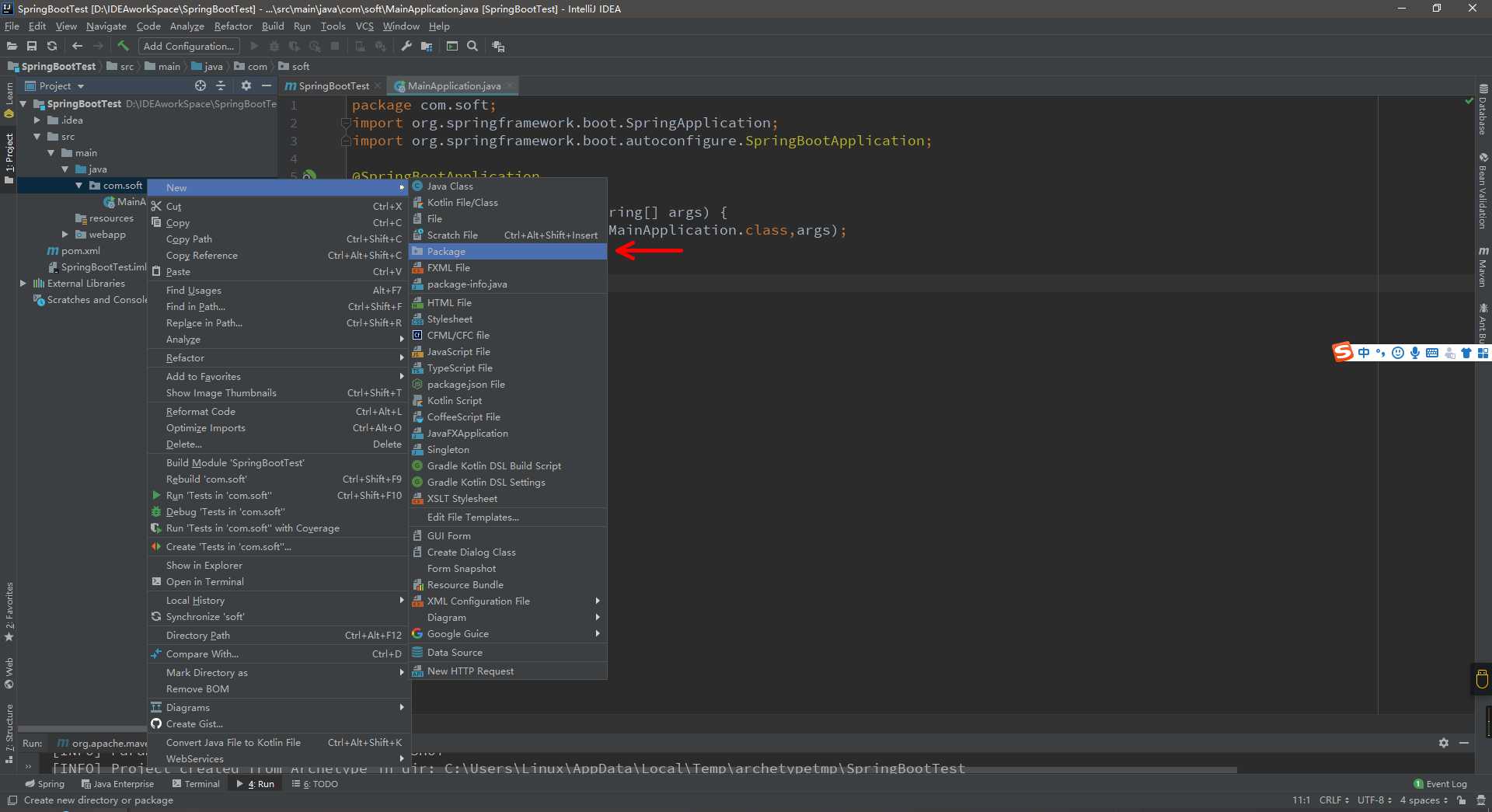Collapse the SpringBootTest root tree node
The width and height of the screenshot is (1492, 812).
point(23,103)
